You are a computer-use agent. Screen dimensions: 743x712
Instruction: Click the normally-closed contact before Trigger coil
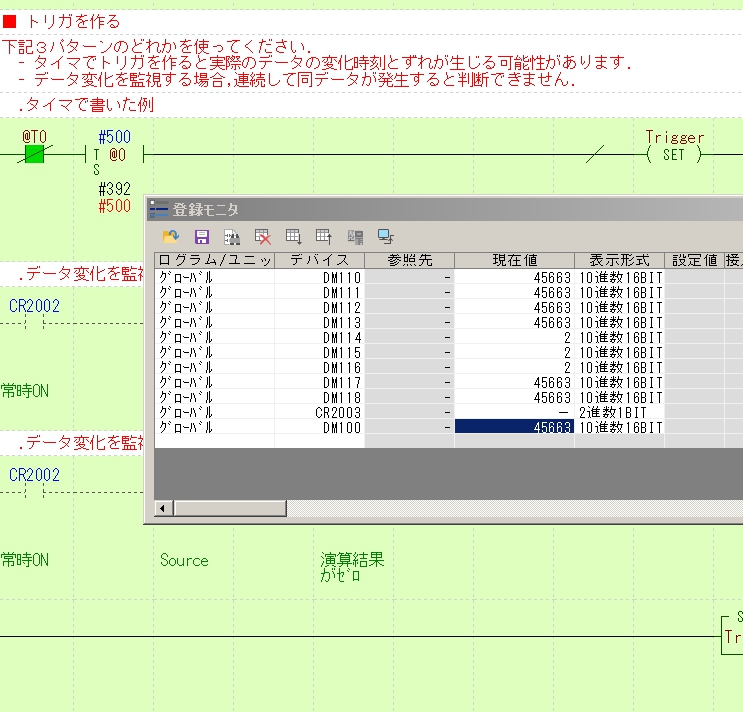pyautogui.click(x=594, y=154)
